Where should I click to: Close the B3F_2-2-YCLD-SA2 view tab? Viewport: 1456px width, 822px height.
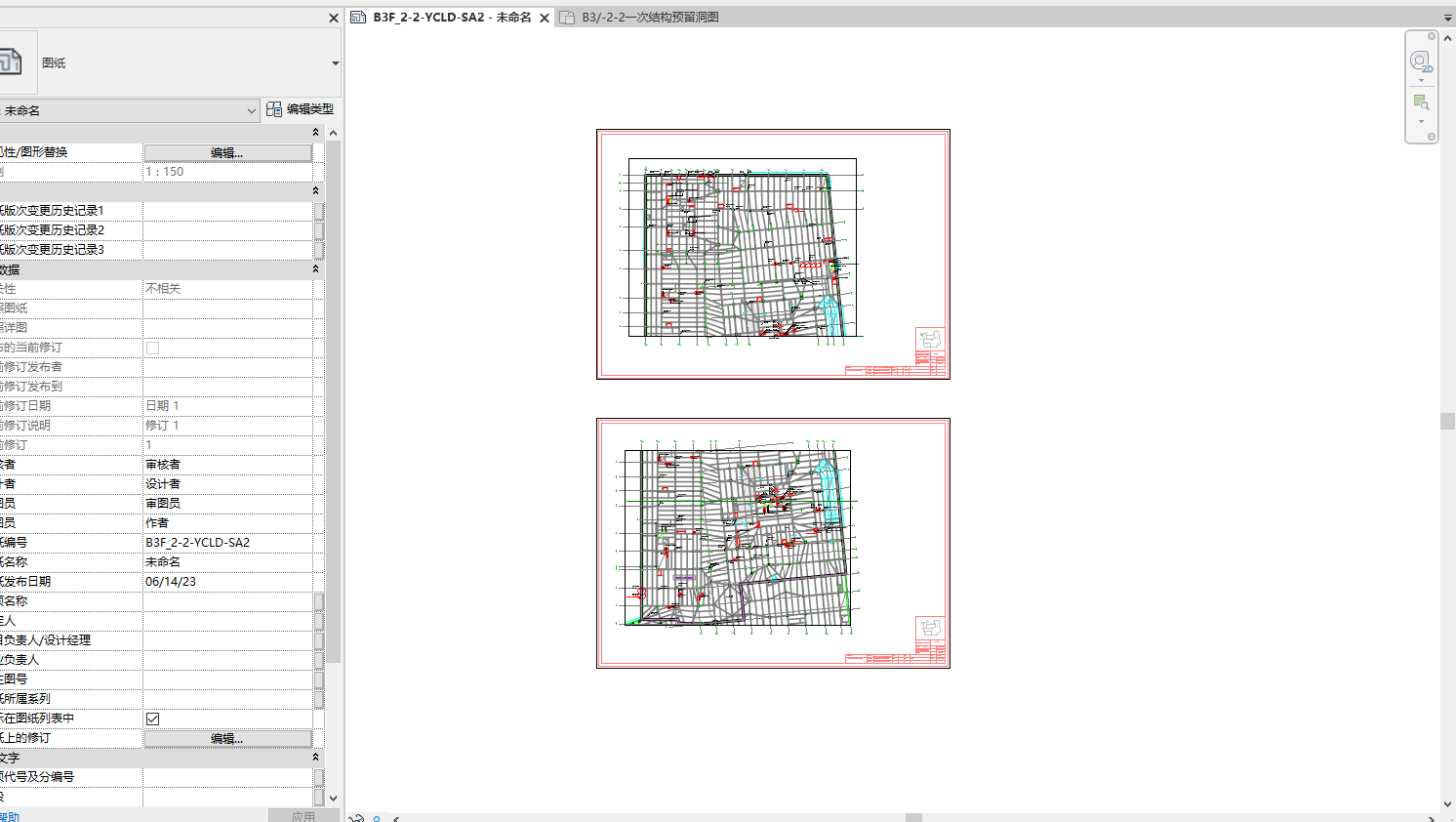click(x=545, y=18)
